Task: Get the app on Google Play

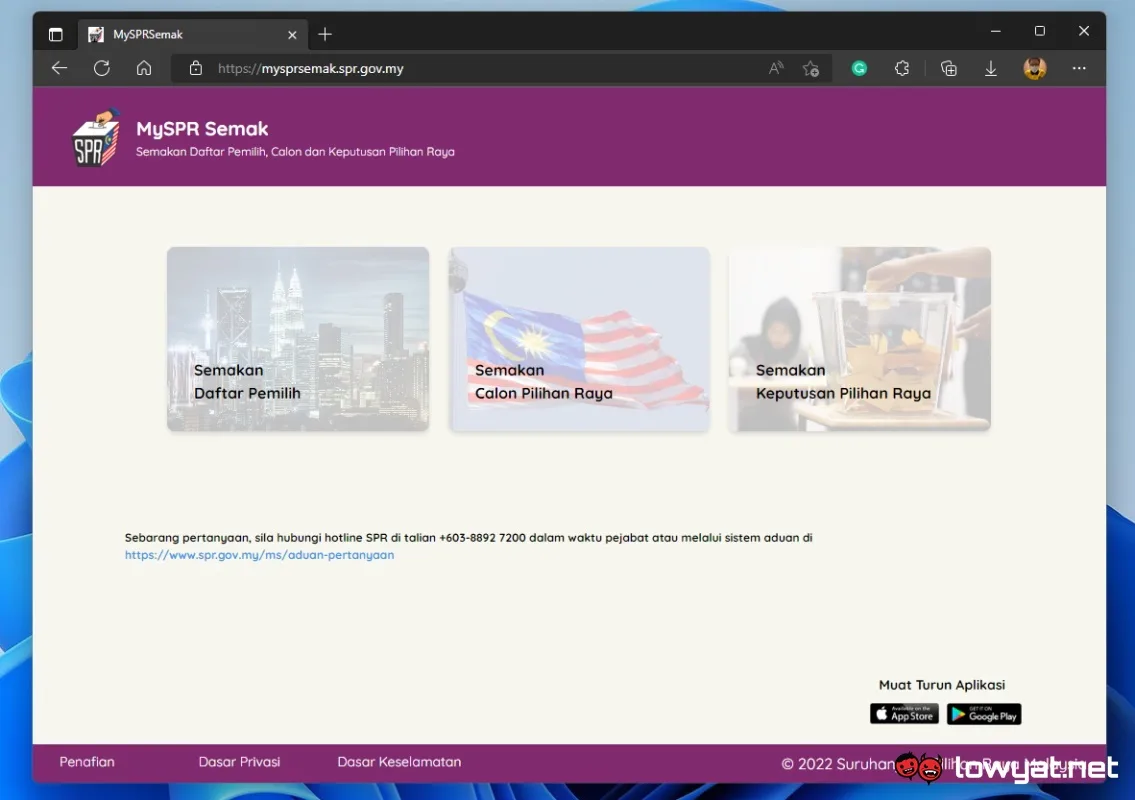Action: (x=984, y=714)
